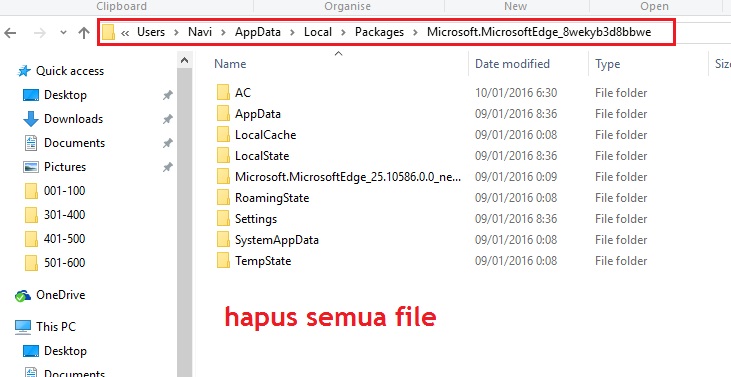Open the recent locations dropdown arrow
The image size is (731, 377).
pos(63,33)
